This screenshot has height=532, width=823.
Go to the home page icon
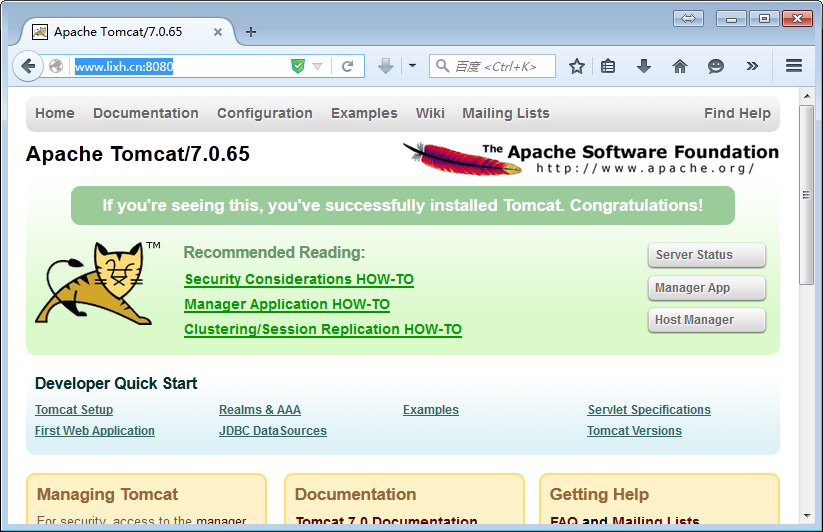(x=680, y=66)
